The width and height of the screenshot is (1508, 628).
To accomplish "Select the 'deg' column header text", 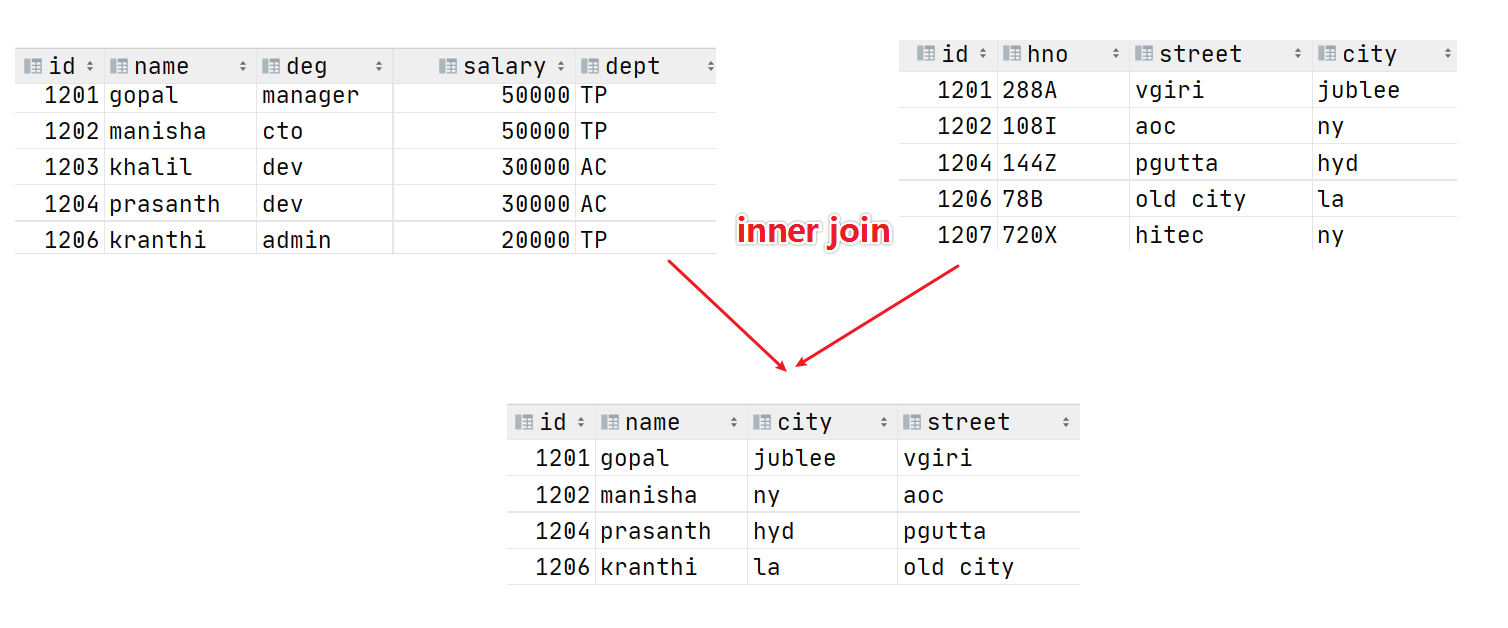I will pos(306,66).
